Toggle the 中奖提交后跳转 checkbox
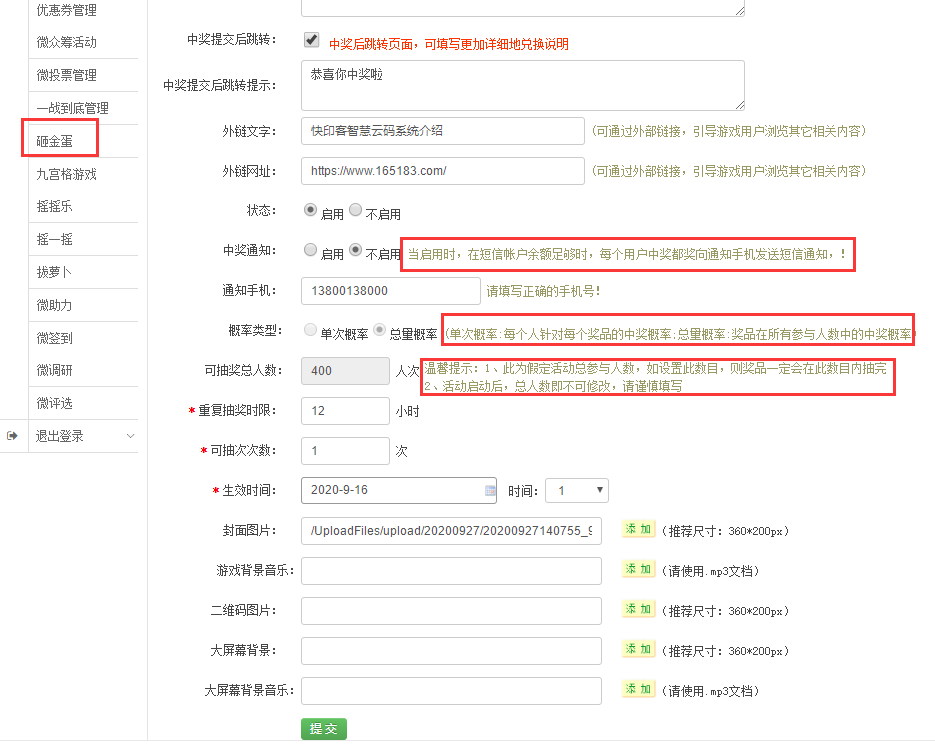Image resolution: width=935 pixels, height=746 pixels. [x=311, y=41]
